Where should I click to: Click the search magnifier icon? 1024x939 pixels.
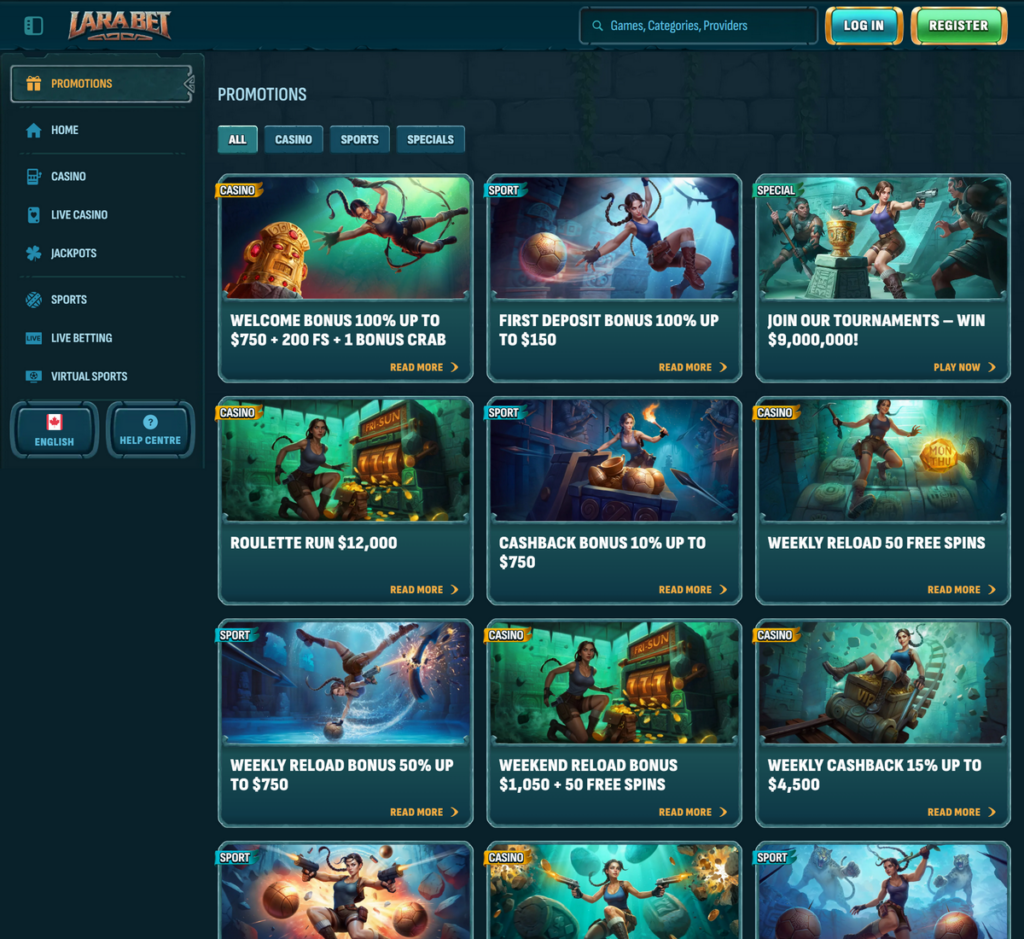point(597,26)
